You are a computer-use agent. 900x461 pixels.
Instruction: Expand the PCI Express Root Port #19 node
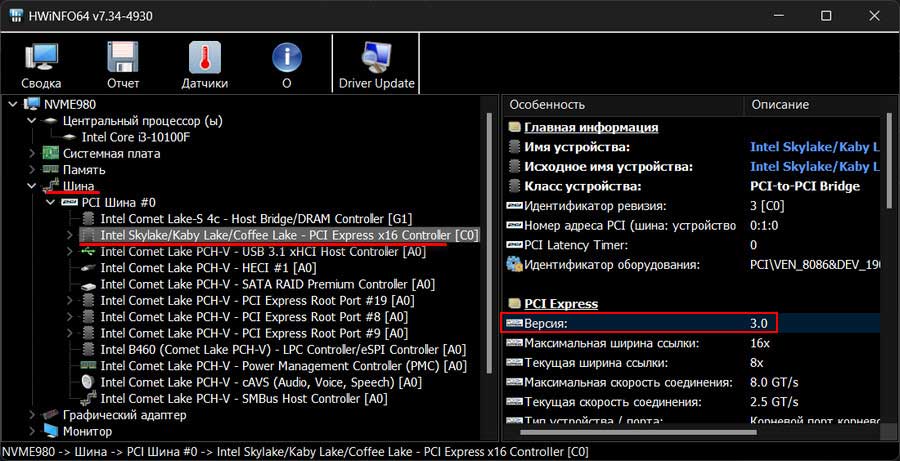point(69,300)
